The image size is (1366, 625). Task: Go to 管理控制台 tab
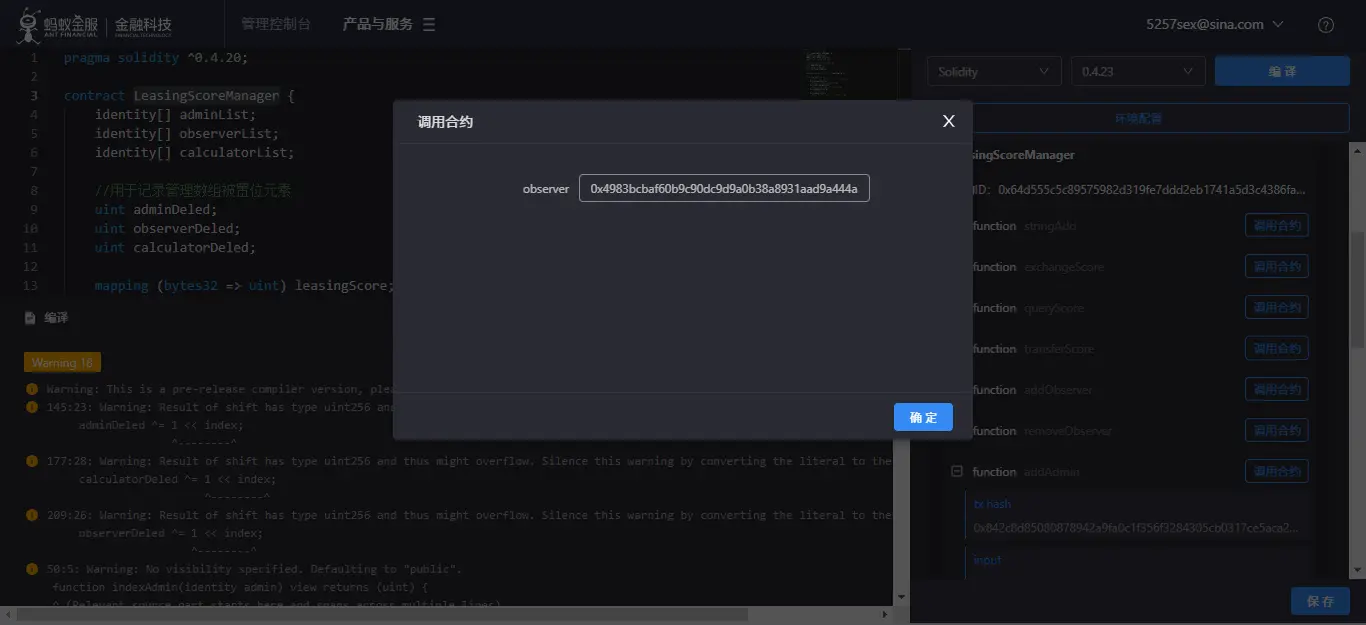pos(276,24)
